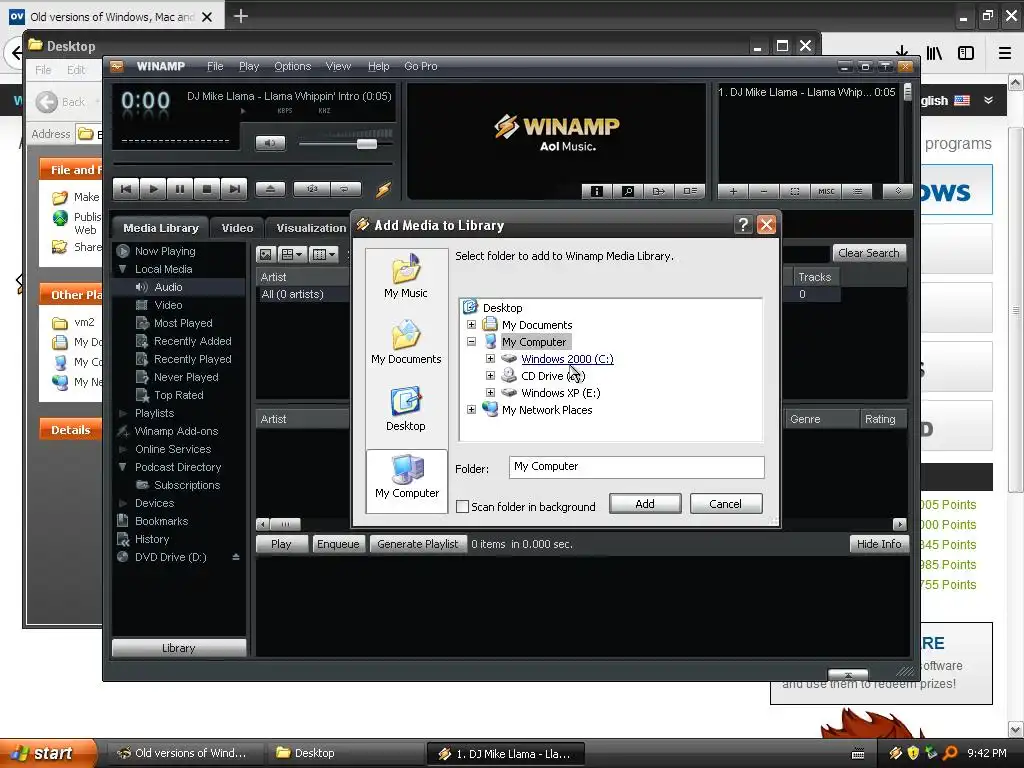Select Audio under Local Media
This screenshot has width=1024, height=768.
tap(168, 287)
